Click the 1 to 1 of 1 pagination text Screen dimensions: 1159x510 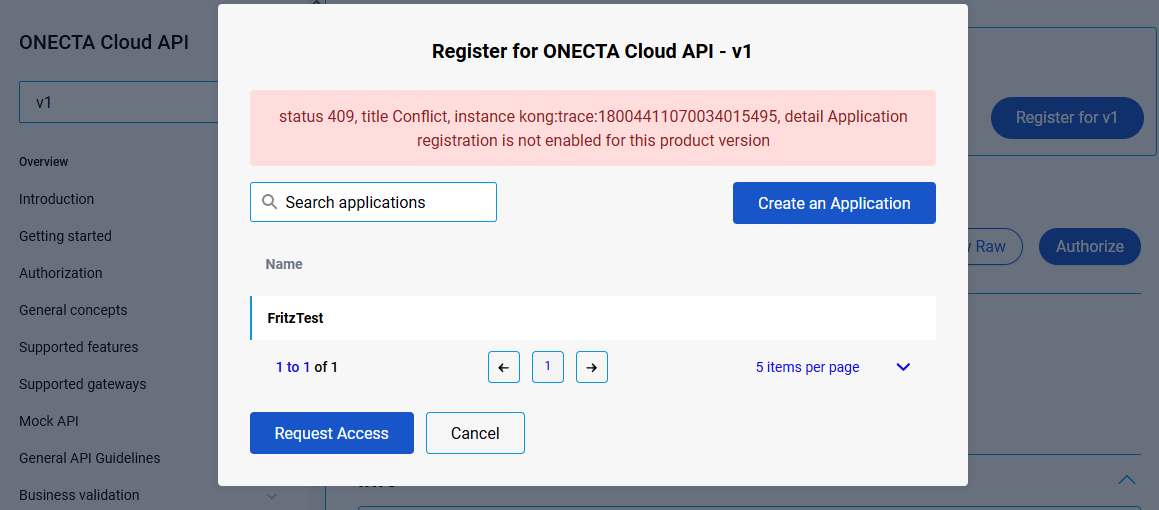point(307,367)
